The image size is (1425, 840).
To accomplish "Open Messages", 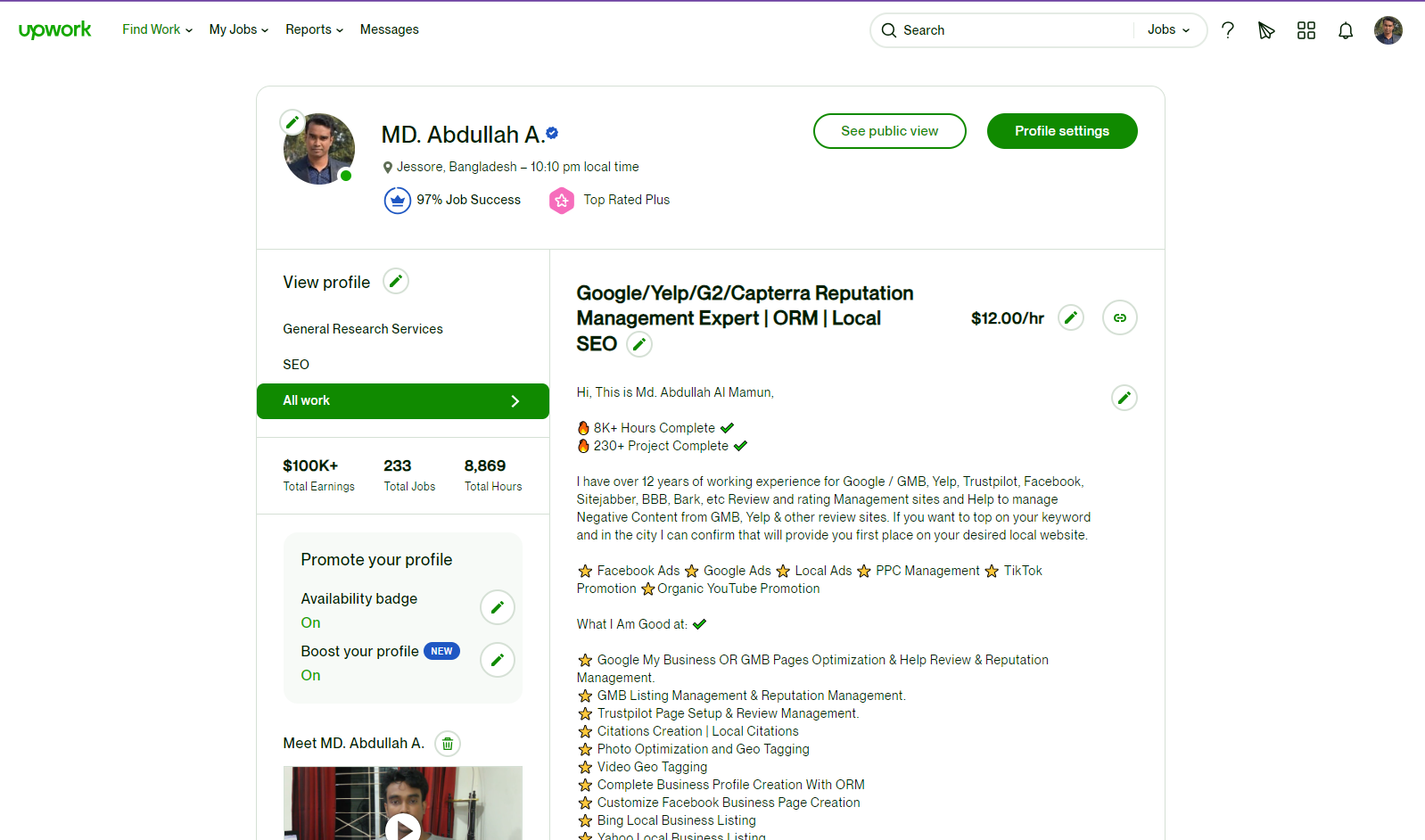I will point(390,29).
